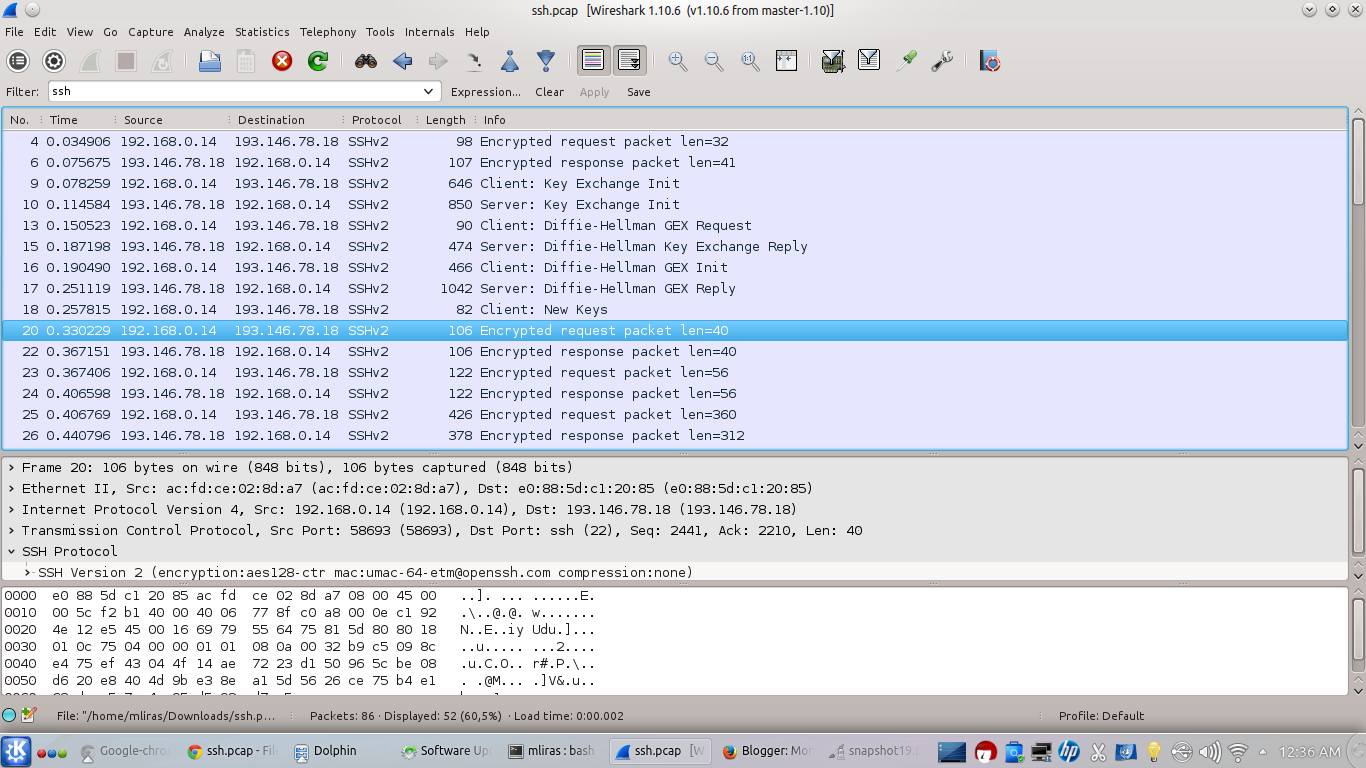1366x768 pixels.
Task: Click the Expression... button
Action: [486, 92]
